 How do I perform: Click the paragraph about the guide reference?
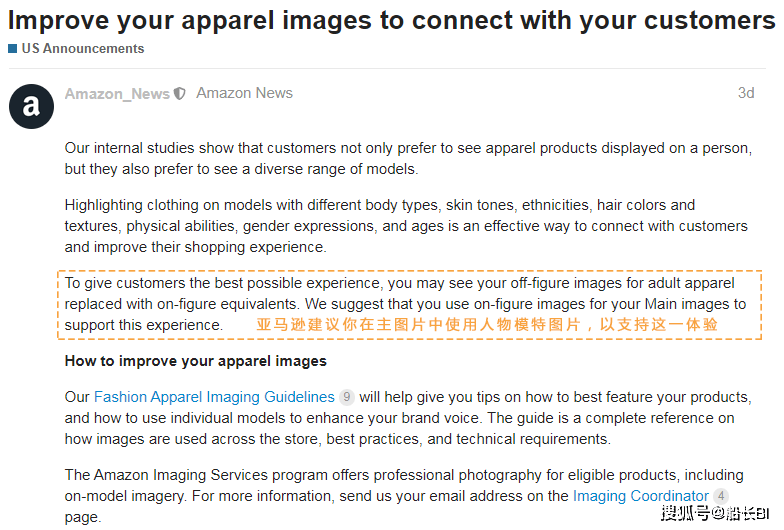(408, 418)
